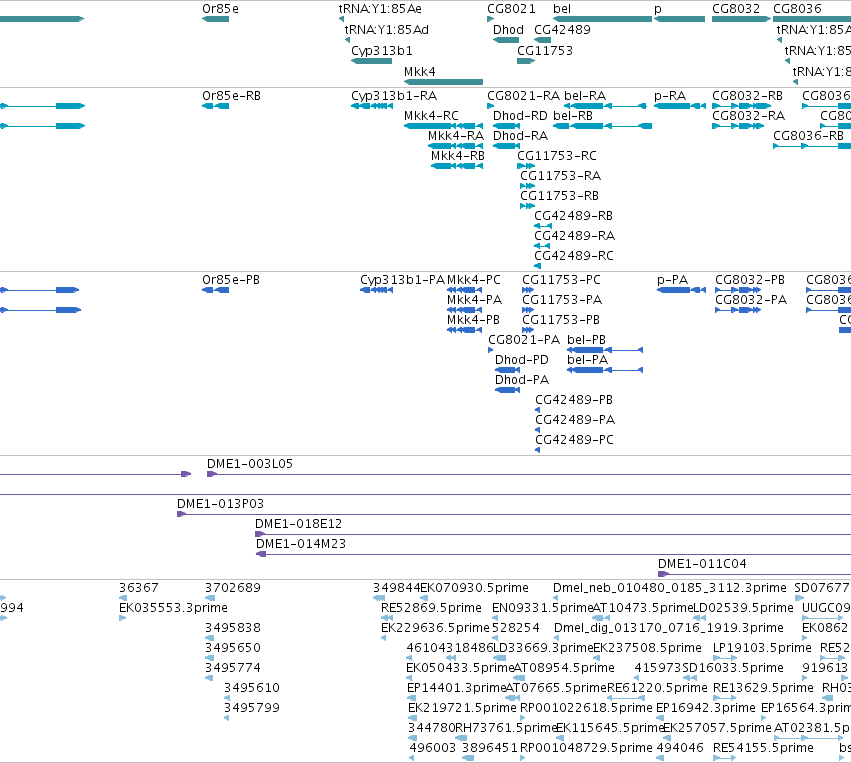851x763 pixels.
Task: Click the Dhod gene glyph
Action: coord(506,40)
